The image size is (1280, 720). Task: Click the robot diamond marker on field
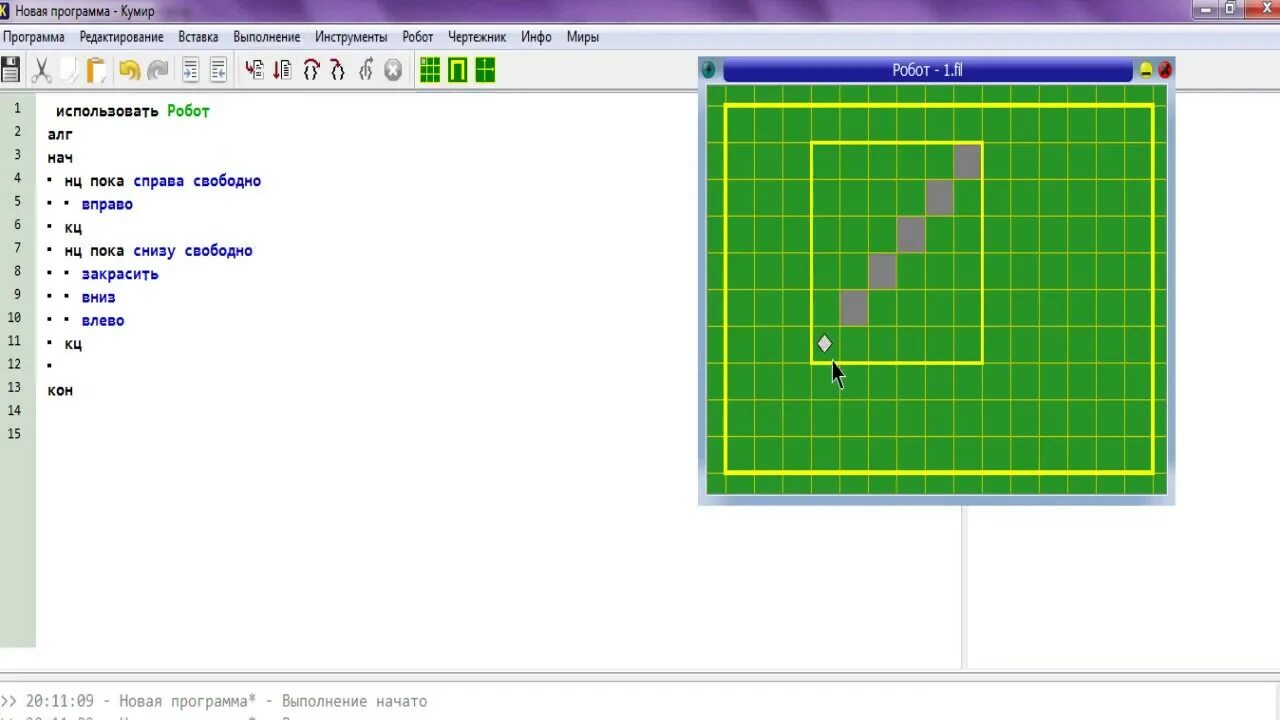pos(824,344)
